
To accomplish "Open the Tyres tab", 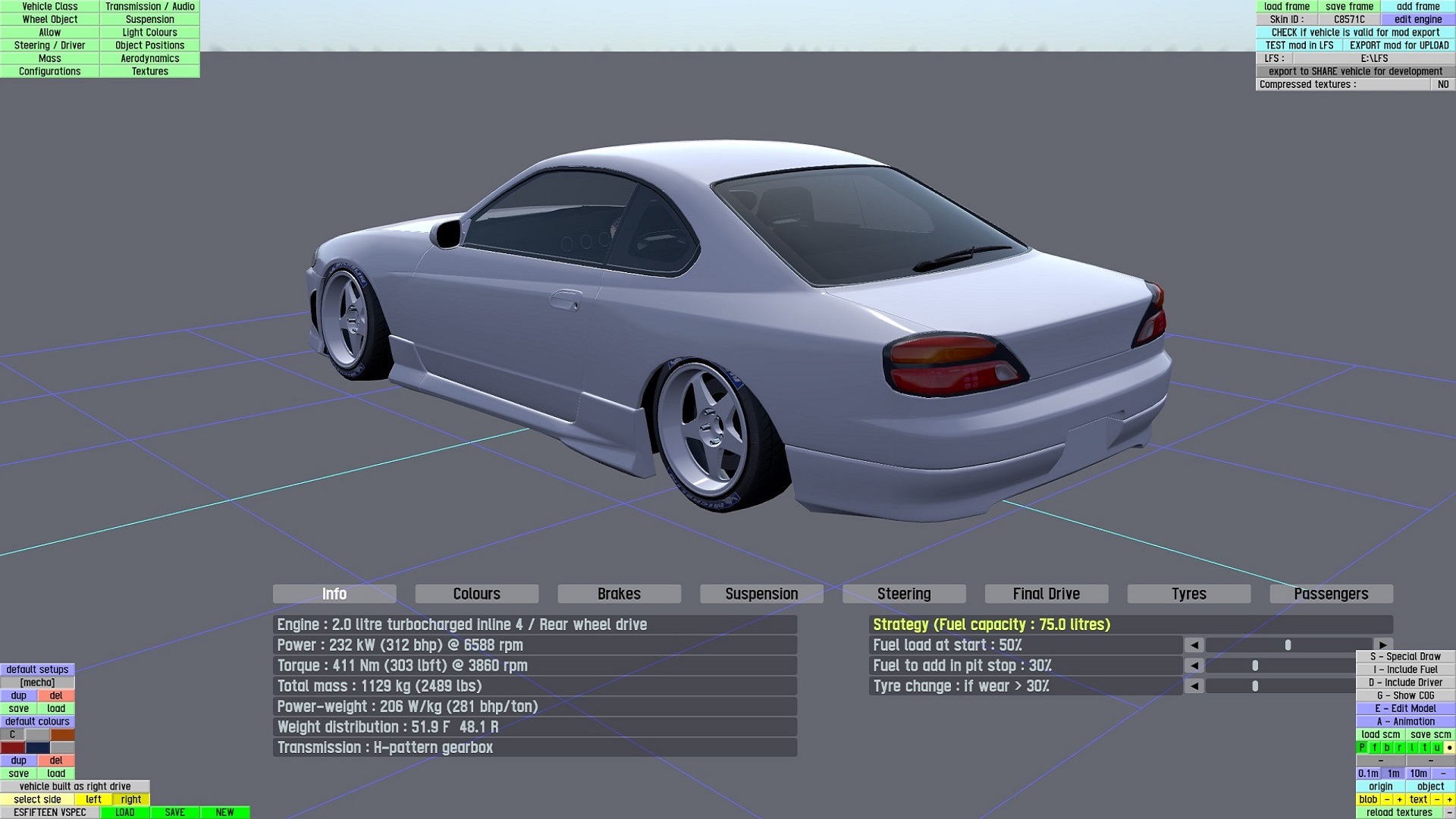I will 1188,594.
